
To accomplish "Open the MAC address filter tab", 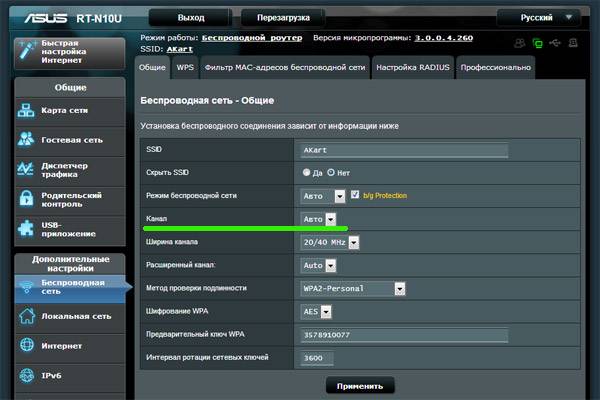I will click(x=285, y=67).
